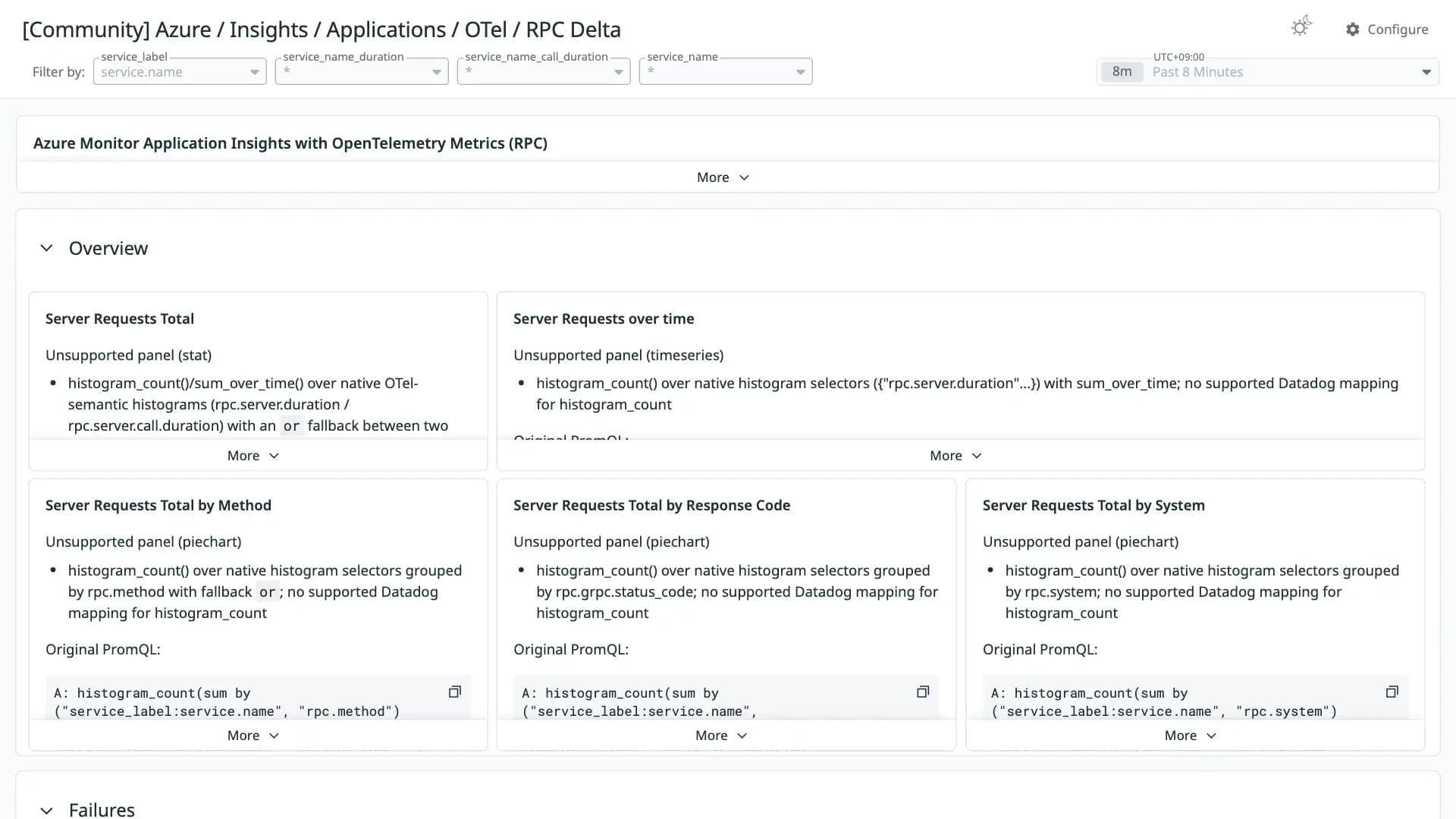Expand More in Server Requests Total by Response Code
1456x819 pixels.
pyautogui.click(x=721, y=735)
